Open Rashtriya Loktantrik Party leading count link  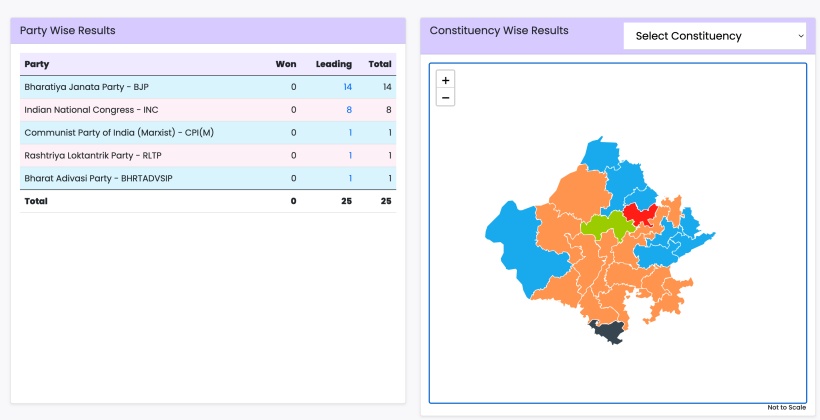(350, 156)
